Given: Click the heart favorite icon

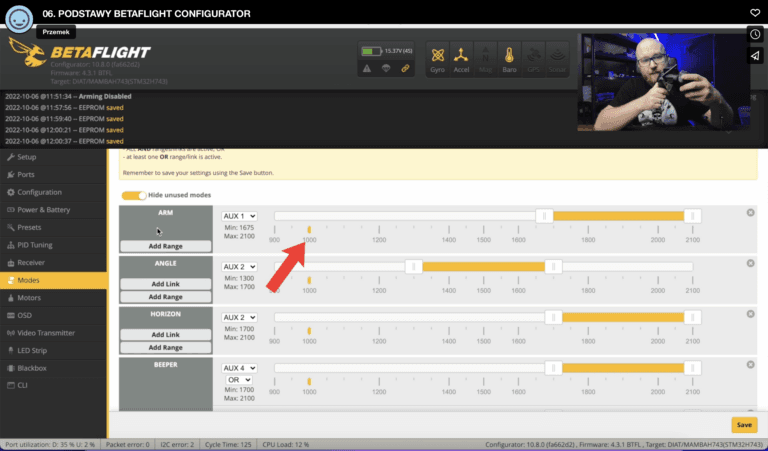Looking at the screenshot, I should [x=755, y=13].
